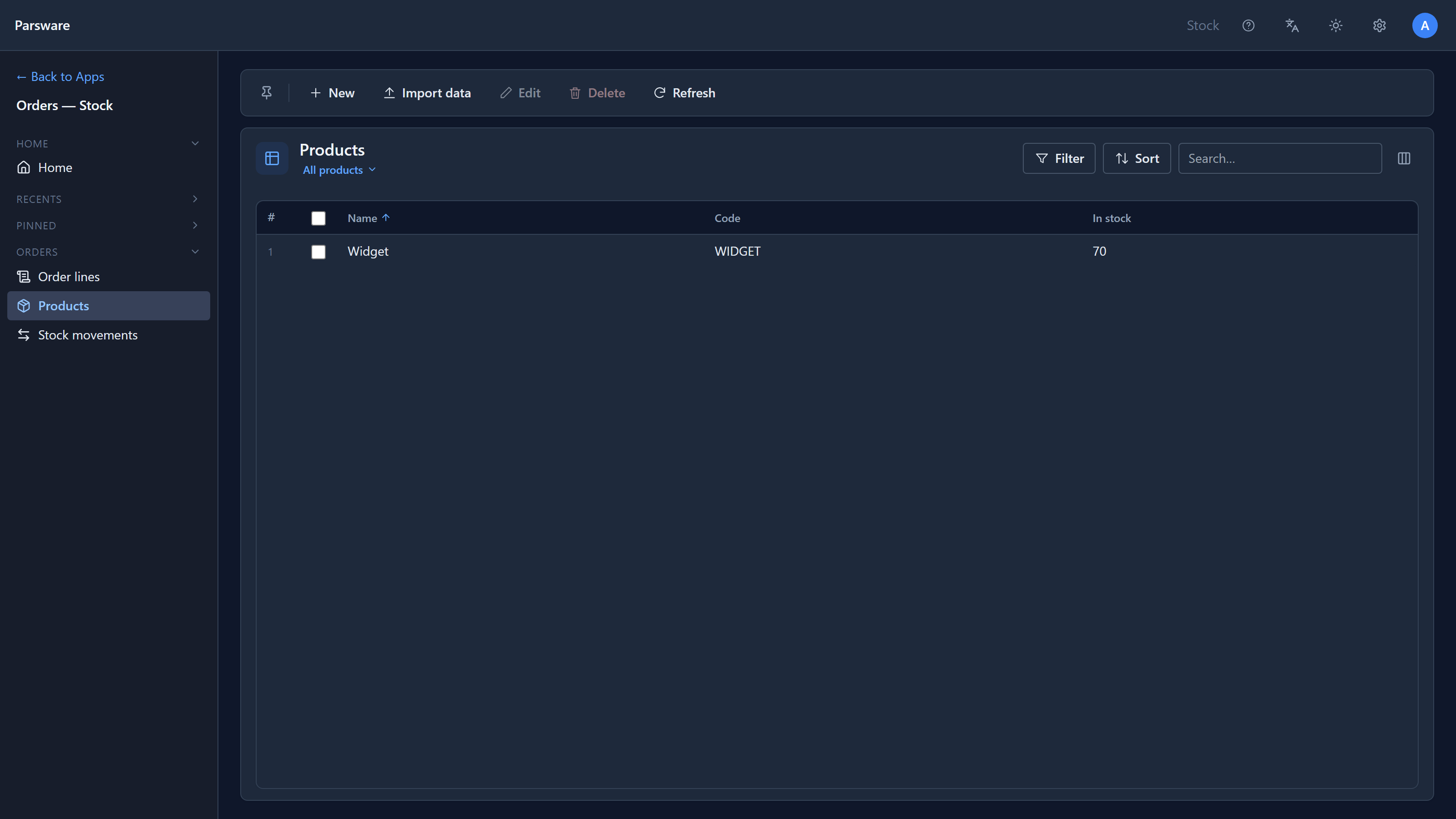Click the Order lines receipt icon
The height and width of the screenshot is (819, 1456).
(x=23, y=276)
